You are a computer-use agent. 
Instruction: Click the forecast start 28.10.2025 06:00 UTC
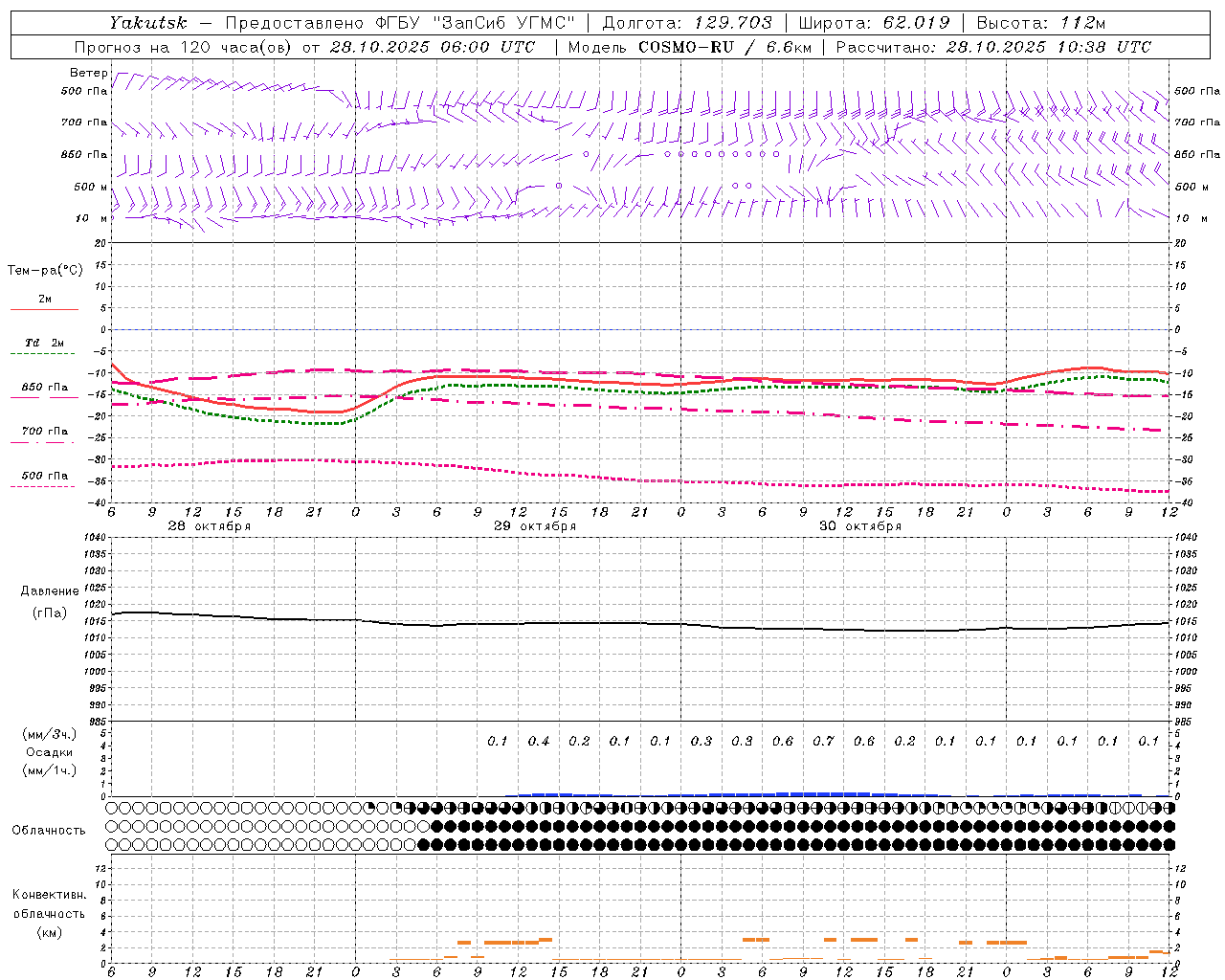[434, 47]
